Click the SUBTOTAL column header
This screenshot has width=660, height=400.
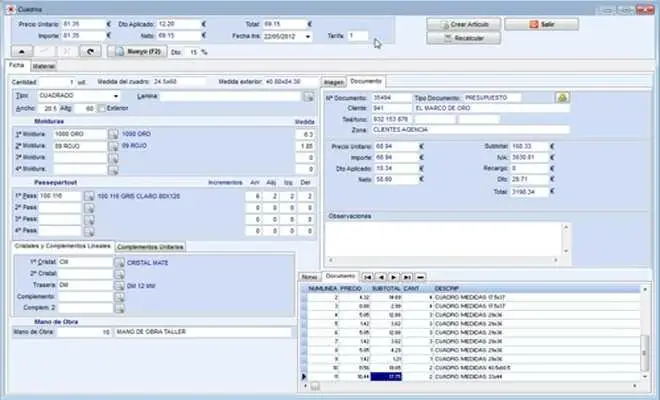[386, 289]
